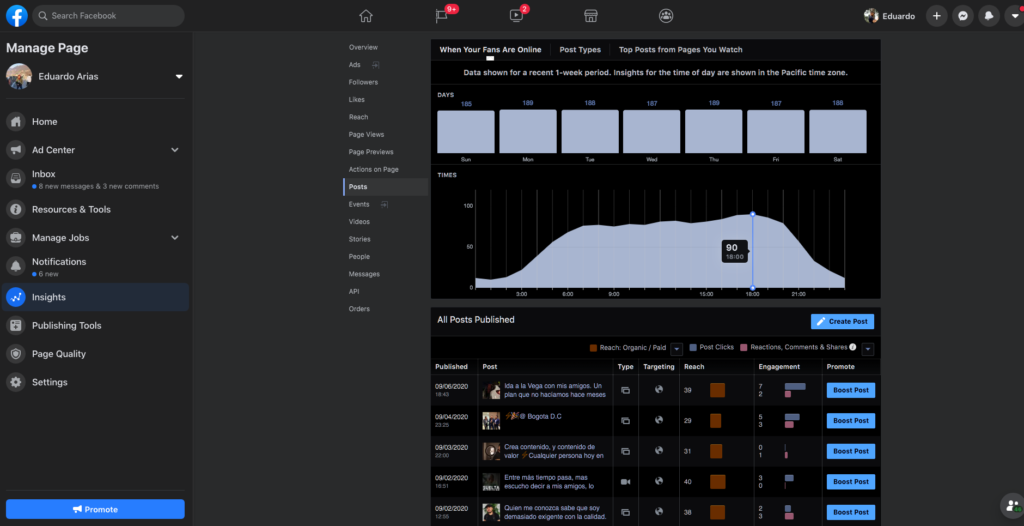
Task: Open post thumbnail 'Ida a la Vega'
Action: click(x=491, y=390)
